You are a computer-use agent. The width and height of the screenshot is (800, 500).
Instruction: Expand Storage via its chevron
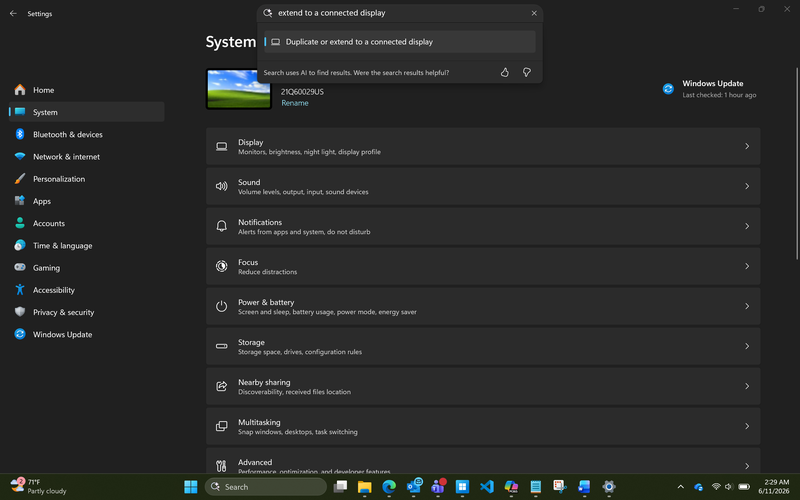pyautogui.click(x=747, y=346)
